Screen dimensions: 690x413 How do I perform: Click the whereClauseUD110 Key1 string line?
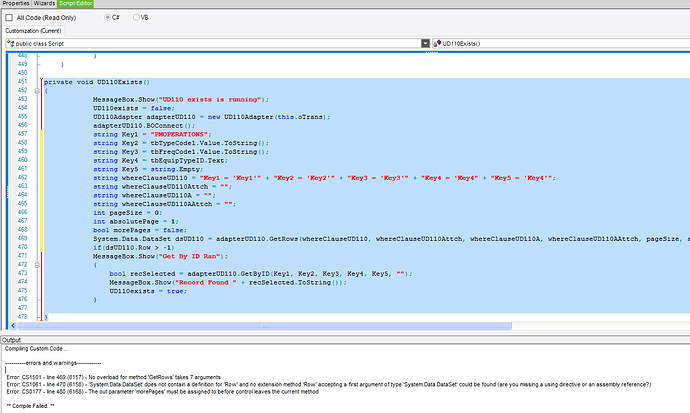[324, 178]
